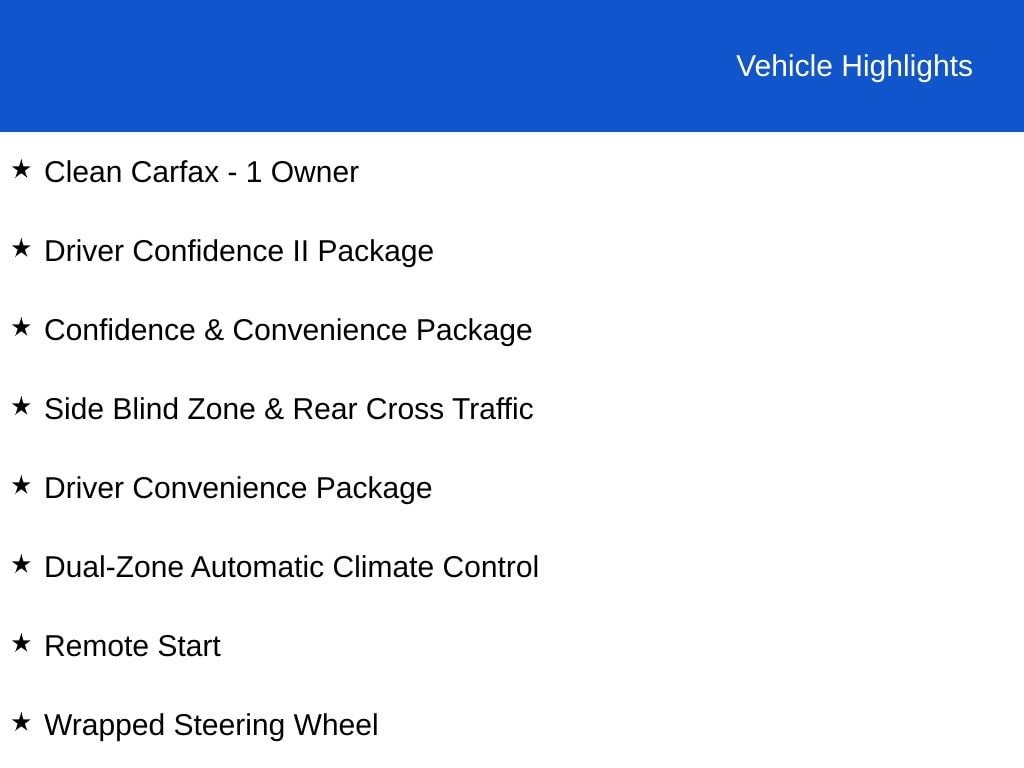1024x768 pixels.
Task: Click the word Owner in first highlight
Action: (315, 172)
